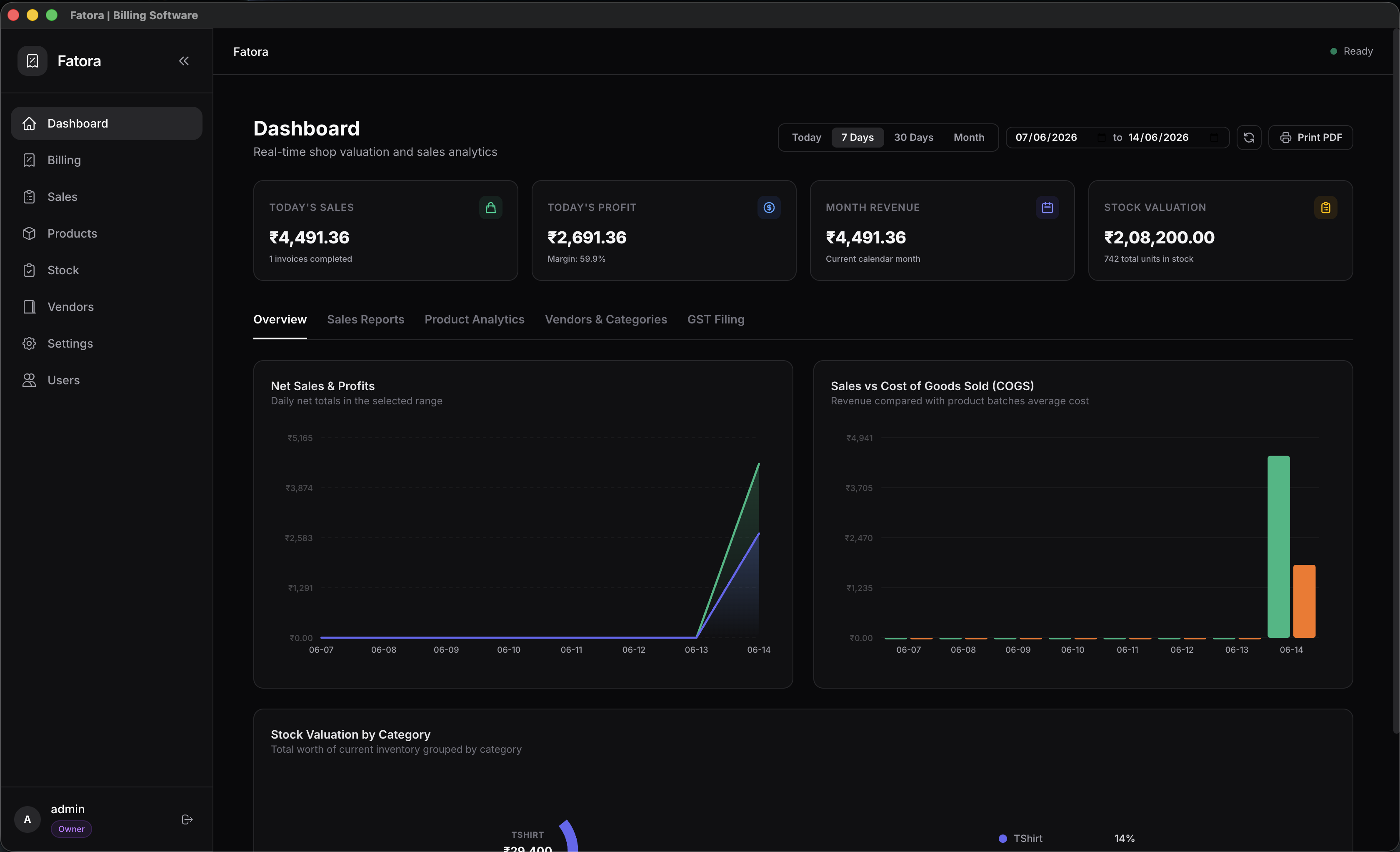Click the Products box icon

click(29, 233)
